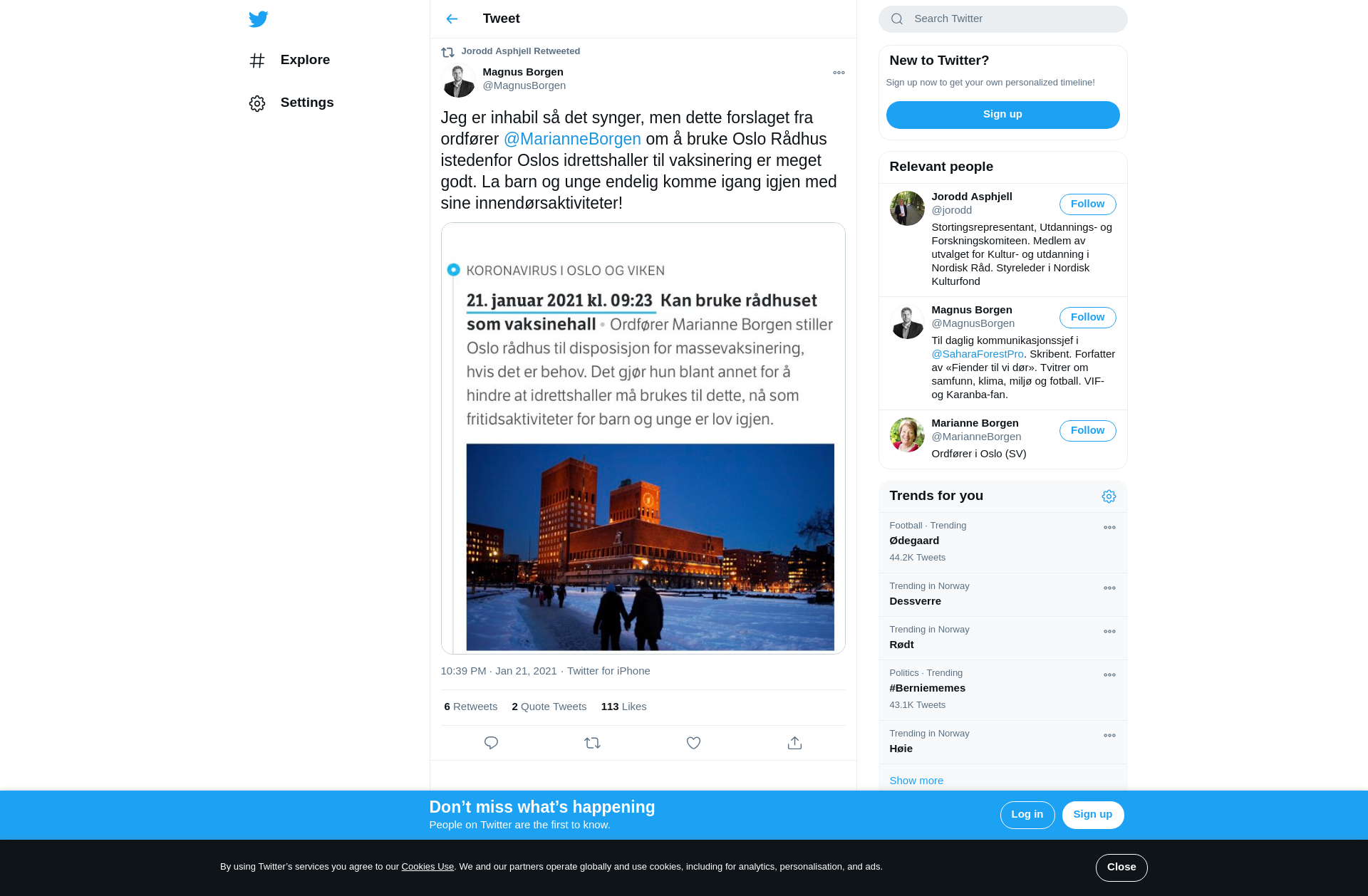Like the tweet with heart icon

pyautogui.click(x=693, y=743)
